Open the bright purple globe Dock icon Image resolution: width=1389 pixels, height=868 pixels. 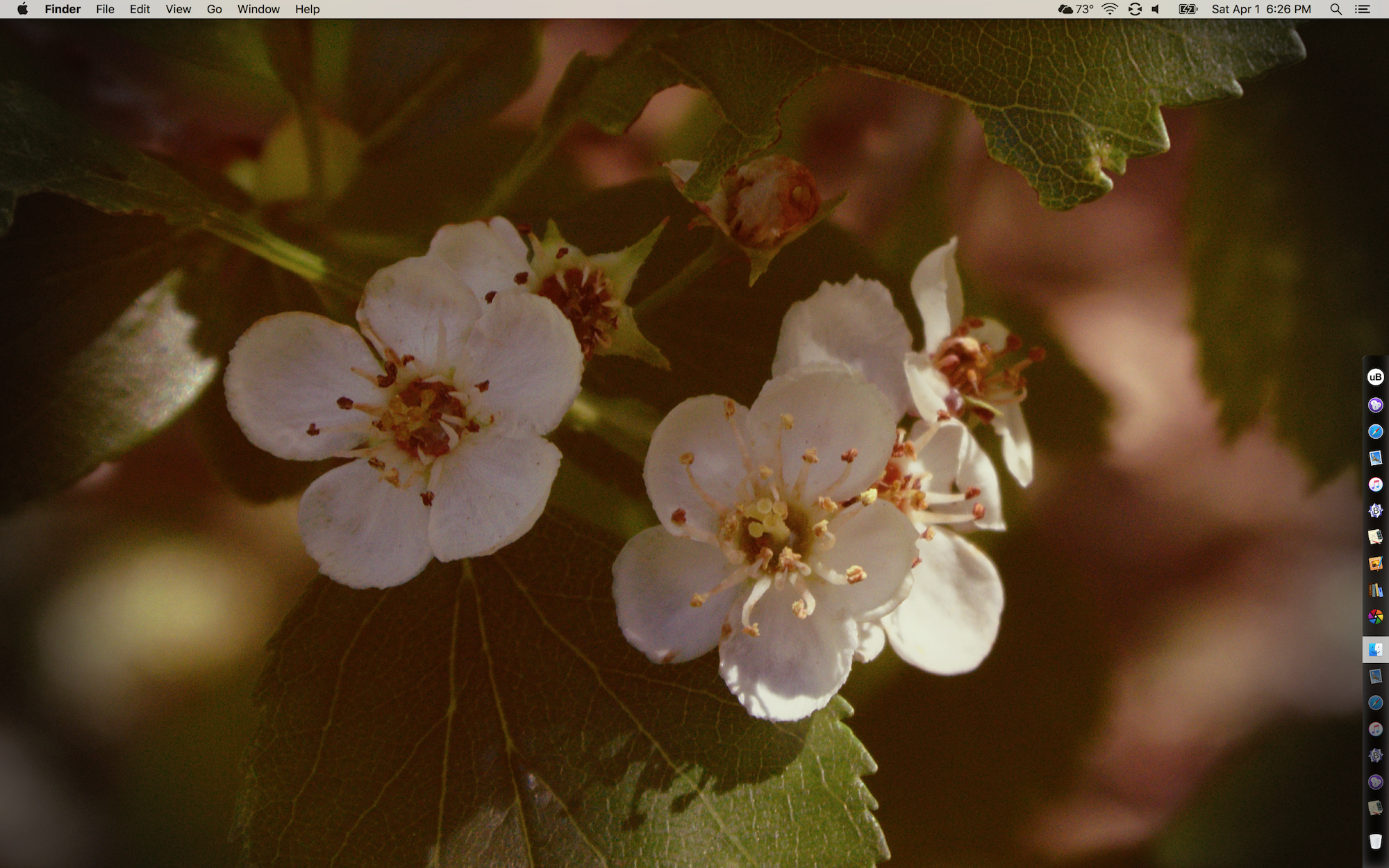point(1375,405)
